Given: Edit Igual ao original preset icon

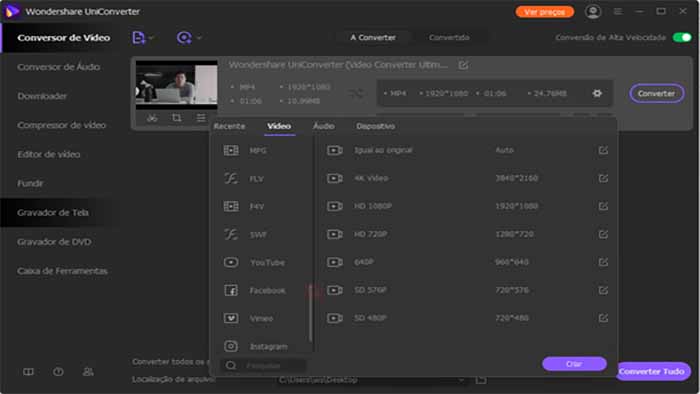Looking at the screenshot, I should click(603, 150).
